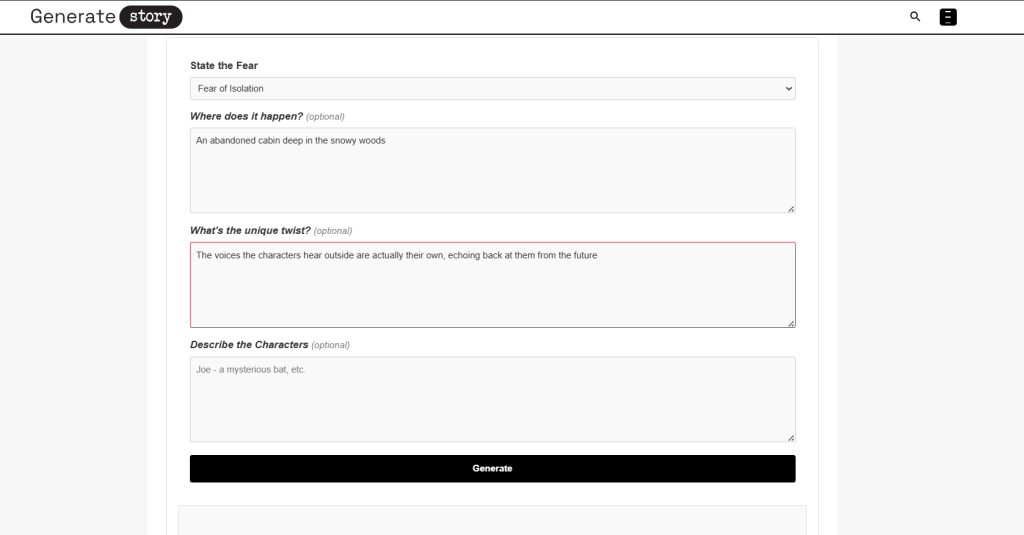Viewport: 1024px width, 535px height.
Task: Open the black menu icon in header
Action: coord(948,17)
